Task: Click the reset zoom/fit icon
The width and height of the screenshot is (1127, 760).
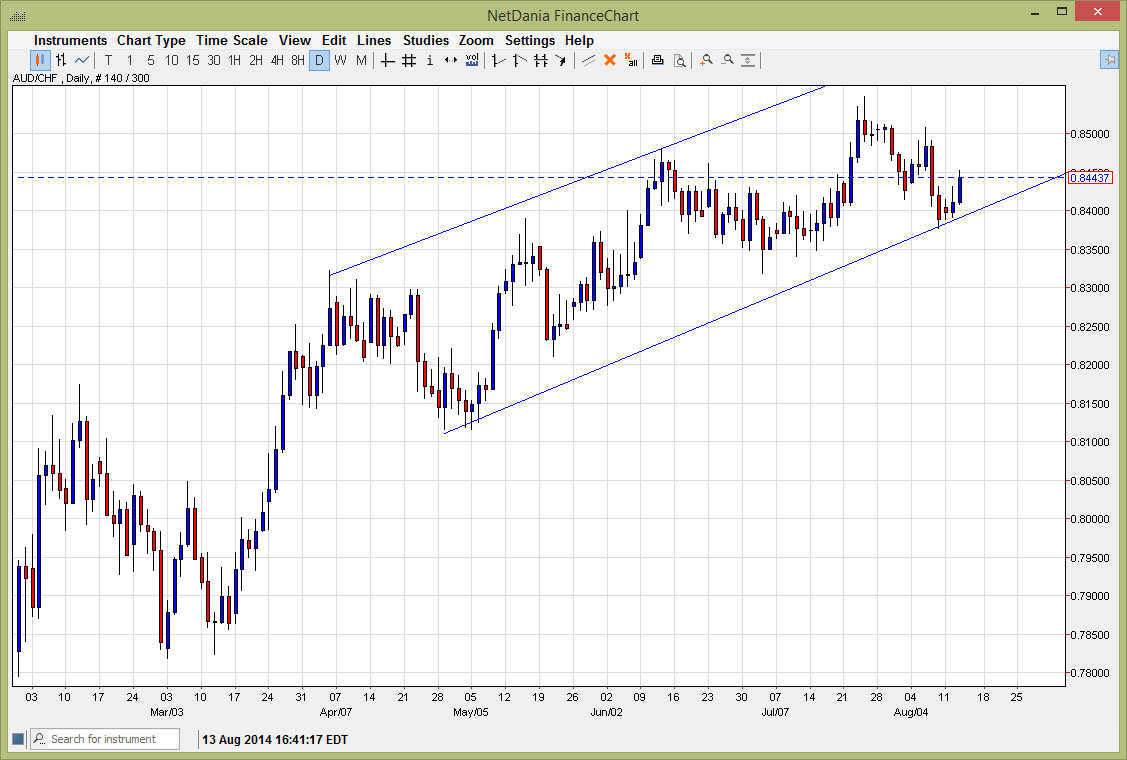Action: click(x=748, y=60)
